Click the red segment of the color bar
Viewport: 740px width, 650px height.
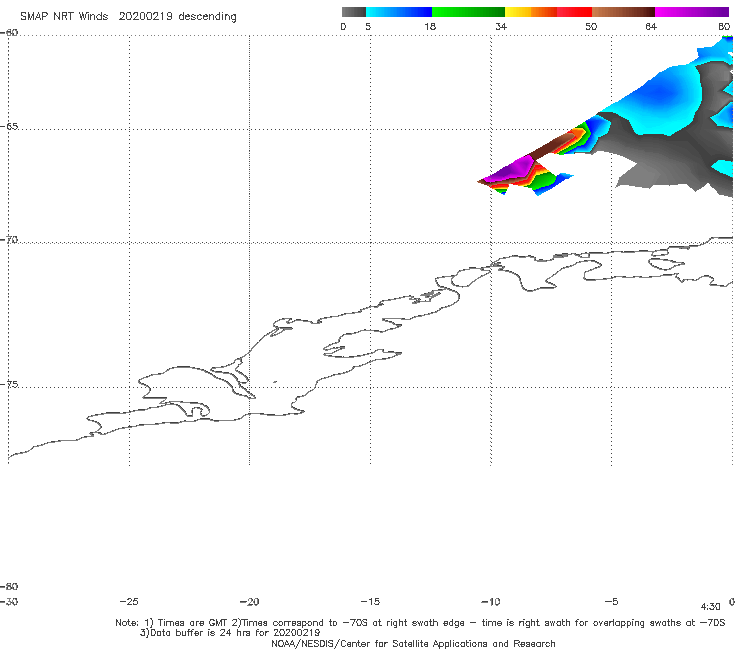click(x=574, y=12)
